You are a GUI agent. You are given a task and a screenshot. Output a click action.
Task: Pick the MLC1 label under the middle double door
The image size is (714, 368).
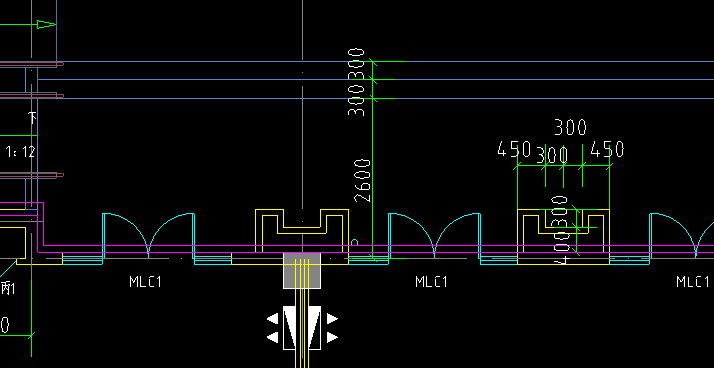[x=432, y=281]
